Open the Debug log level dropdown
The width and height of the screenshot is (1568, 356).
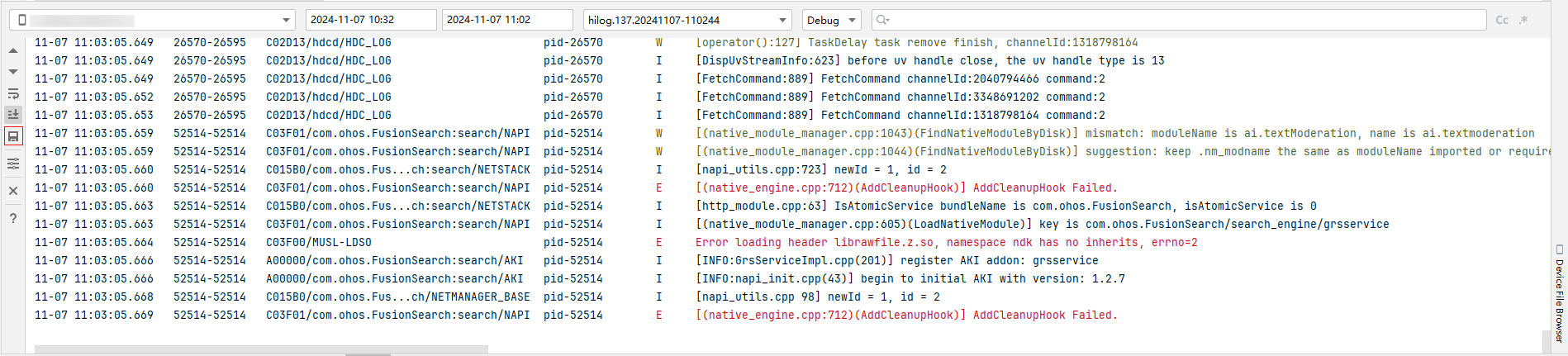(832, 20)
